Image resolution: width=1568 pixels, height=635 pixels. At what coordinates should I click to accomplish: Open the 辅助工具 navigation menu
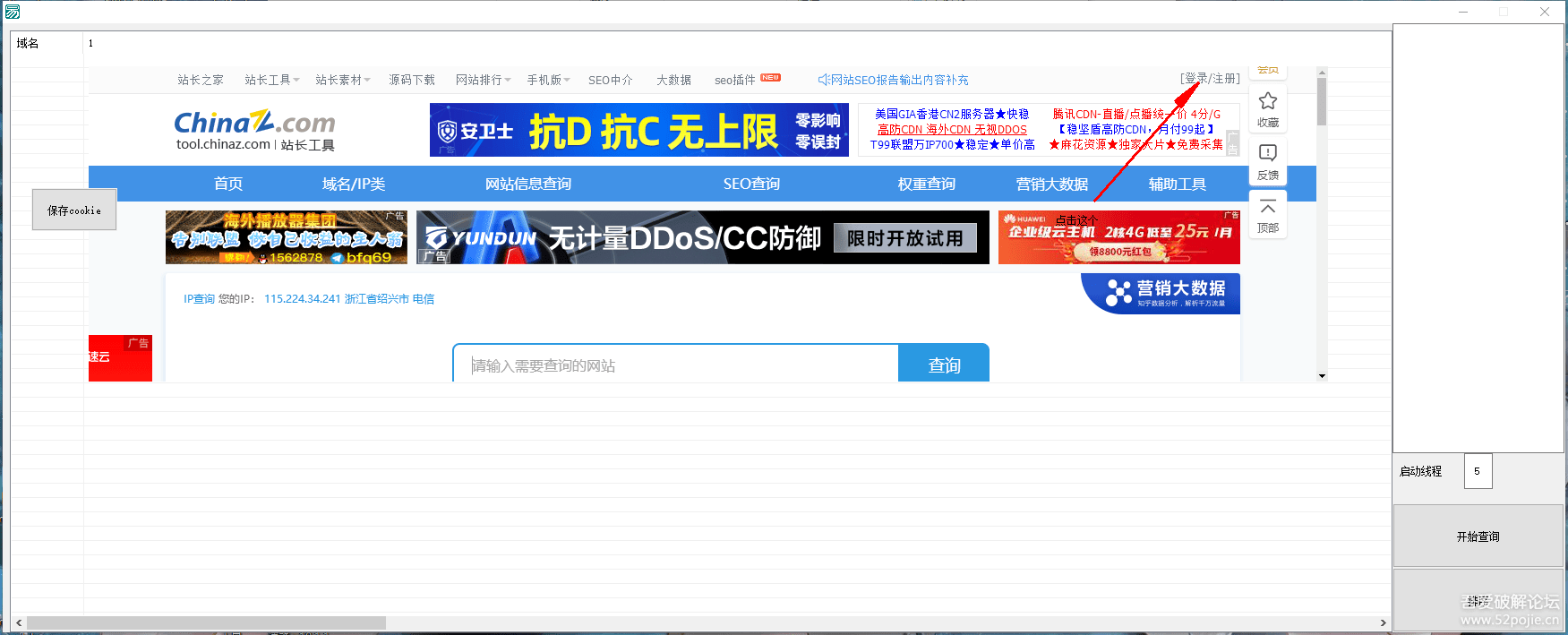coord(1178,184)
